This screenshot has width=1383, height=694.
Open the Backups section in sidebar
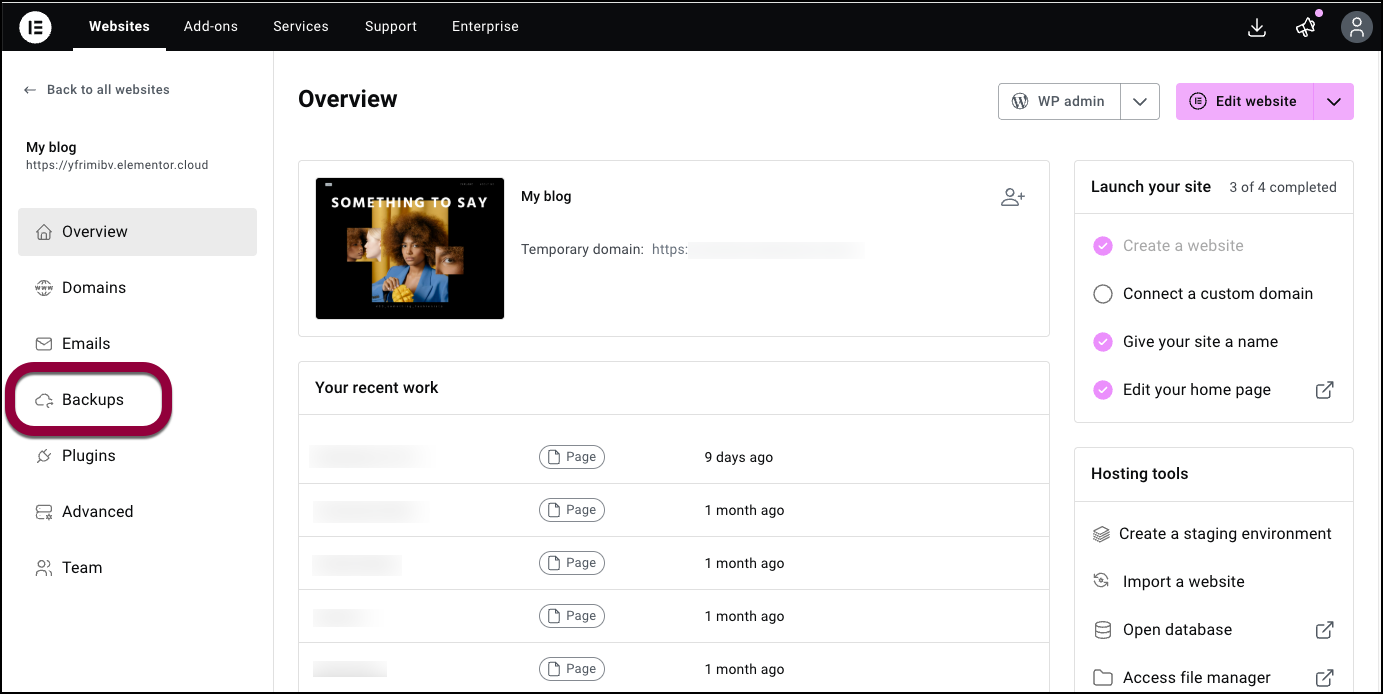pos(90,400)
